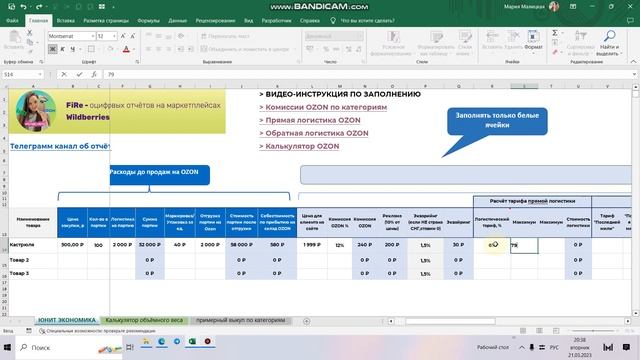This screenshot has width=640, height=360.
Task: Toggle align left in alignment group
Action: pos(148,49)
